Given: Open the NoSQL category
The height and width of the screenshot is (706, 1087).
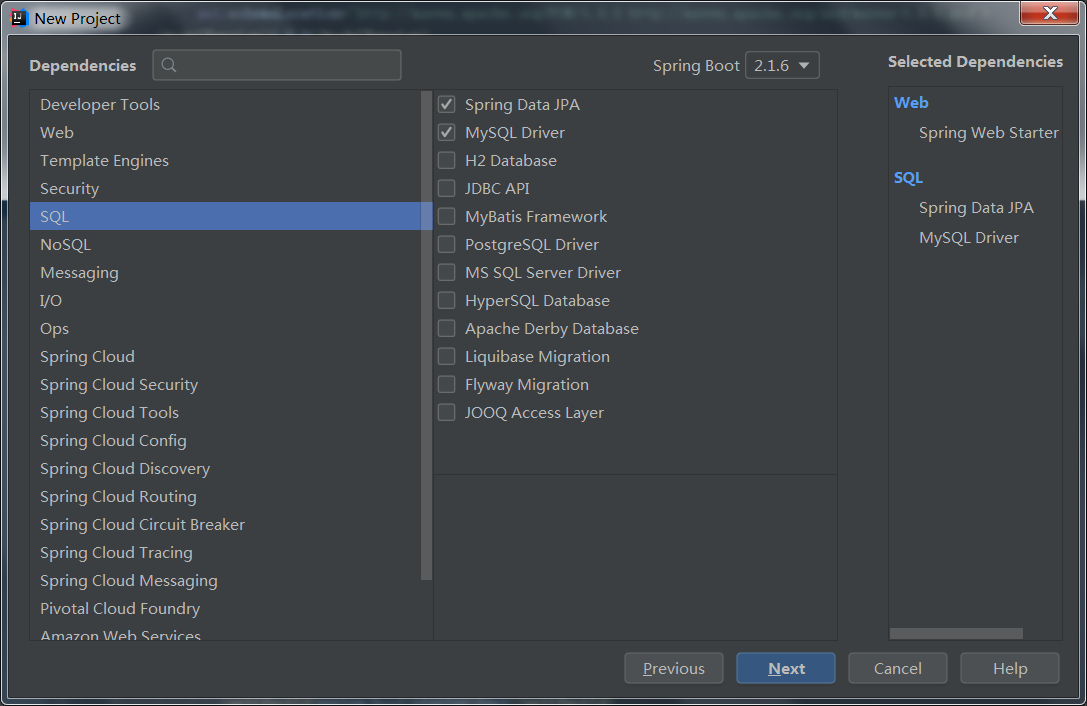Looking at the screenshot, I should tap(225, 245).
